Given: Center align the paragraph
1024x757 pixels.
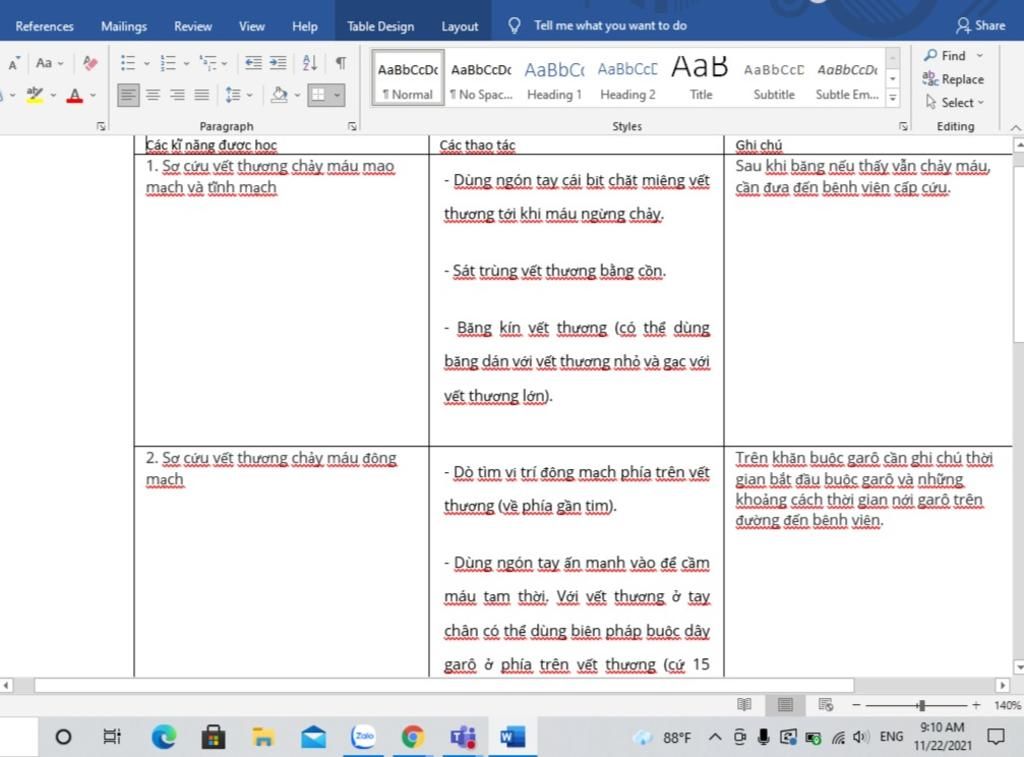Looking at the screenshot, I should coord(153,95).
